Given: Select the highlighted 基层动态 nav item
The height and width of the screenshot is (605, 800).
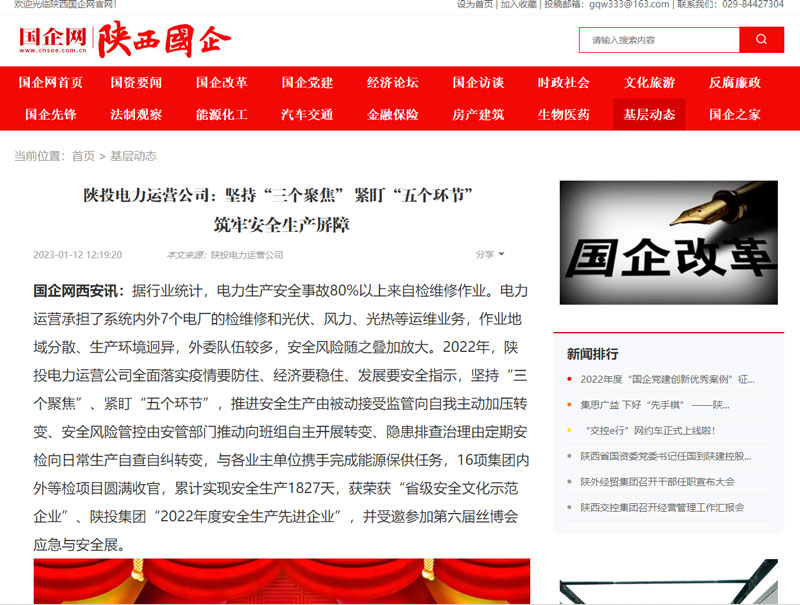Looking at the screenshot, I should (649, 114).
